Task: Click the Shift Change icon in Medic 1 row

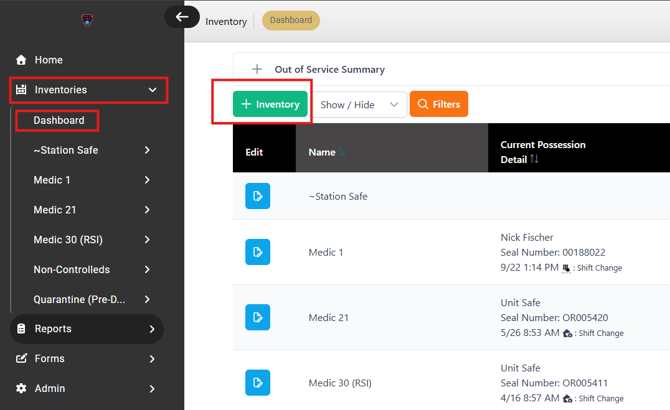Action: pyautogui.click(x=566, y=268)
